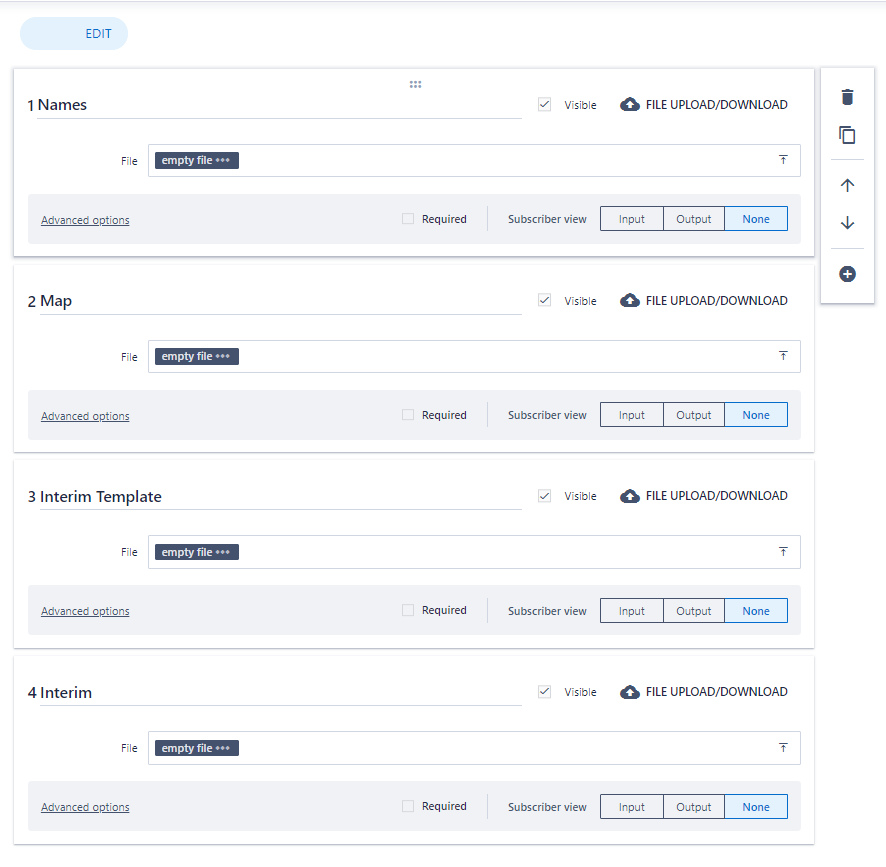
Task: Delete the section using the trash icon
Action: (x=847, y=97)
